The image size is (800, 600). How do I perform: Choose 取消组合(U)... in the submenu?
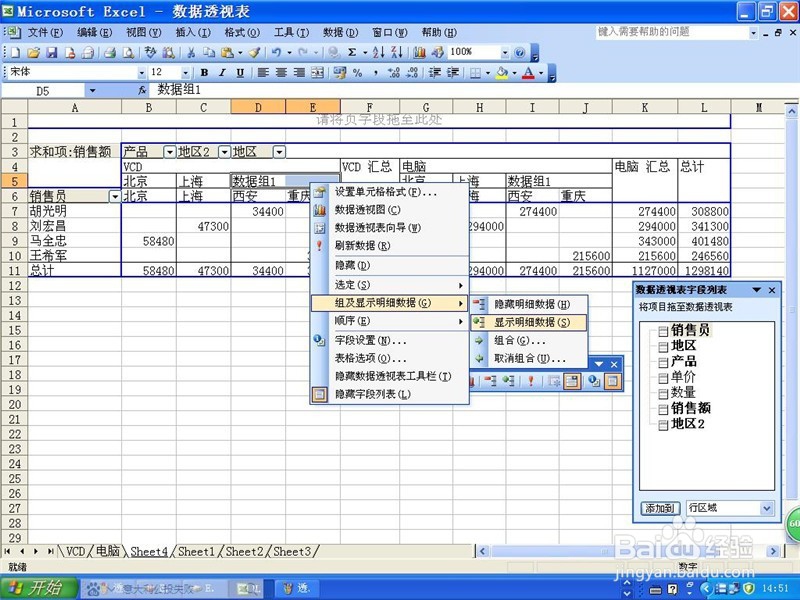coord(529,358)
